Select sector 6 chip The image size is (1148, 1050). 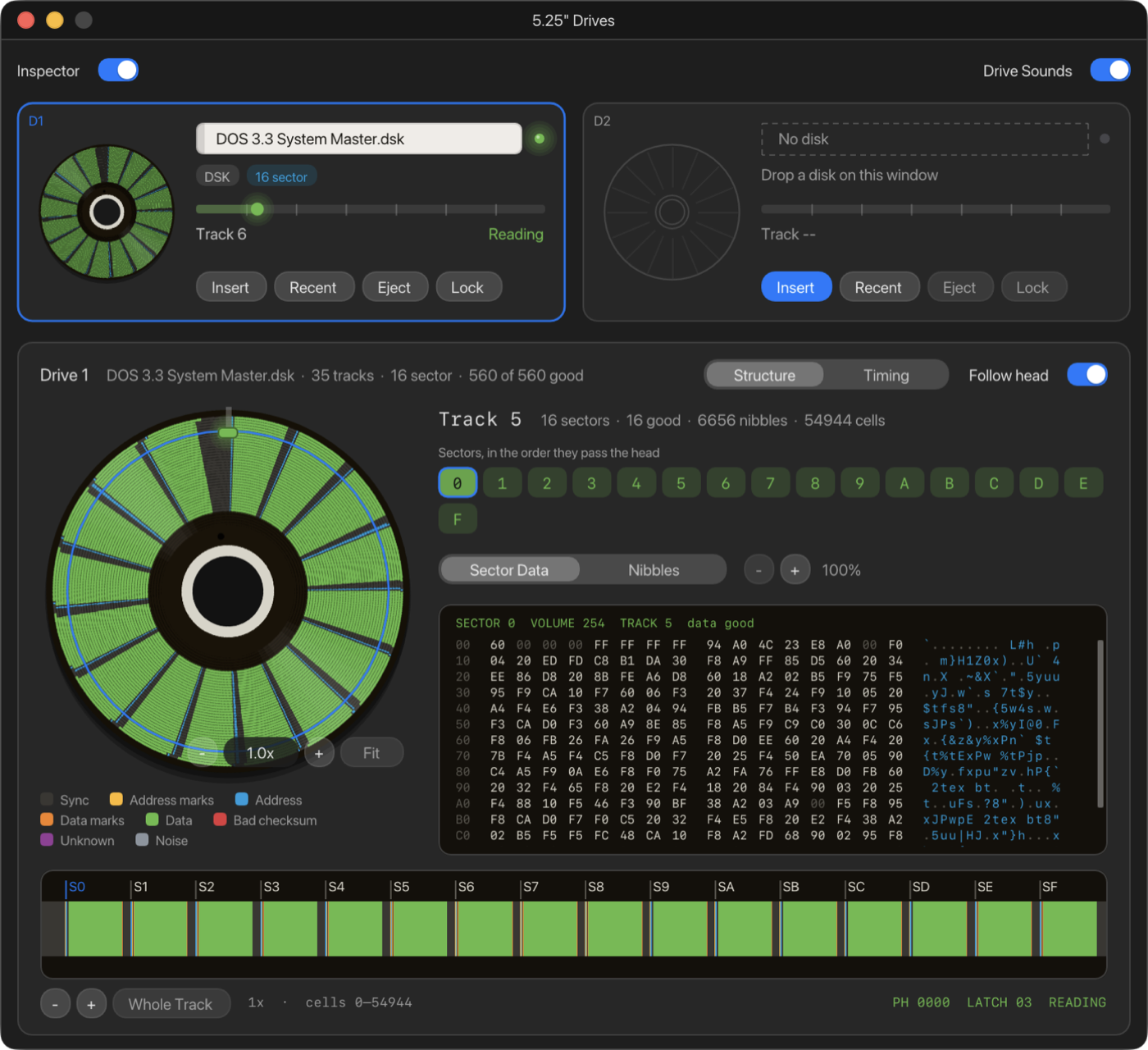click(x=726, y=483)
